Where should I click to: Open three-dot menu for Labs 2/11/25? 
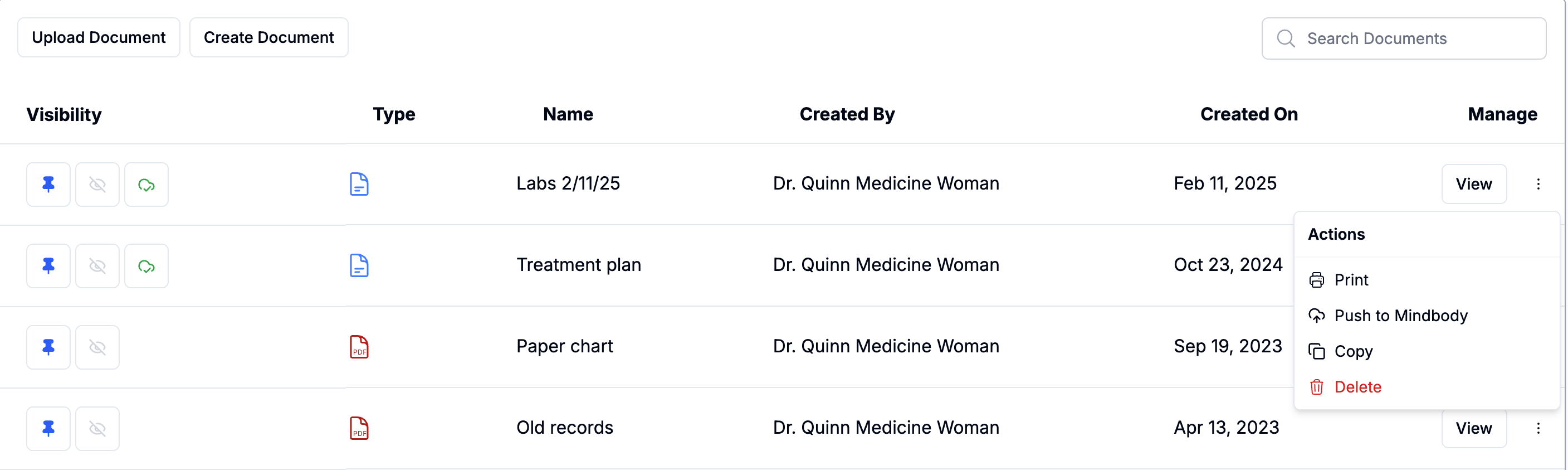click(1538, 184)
